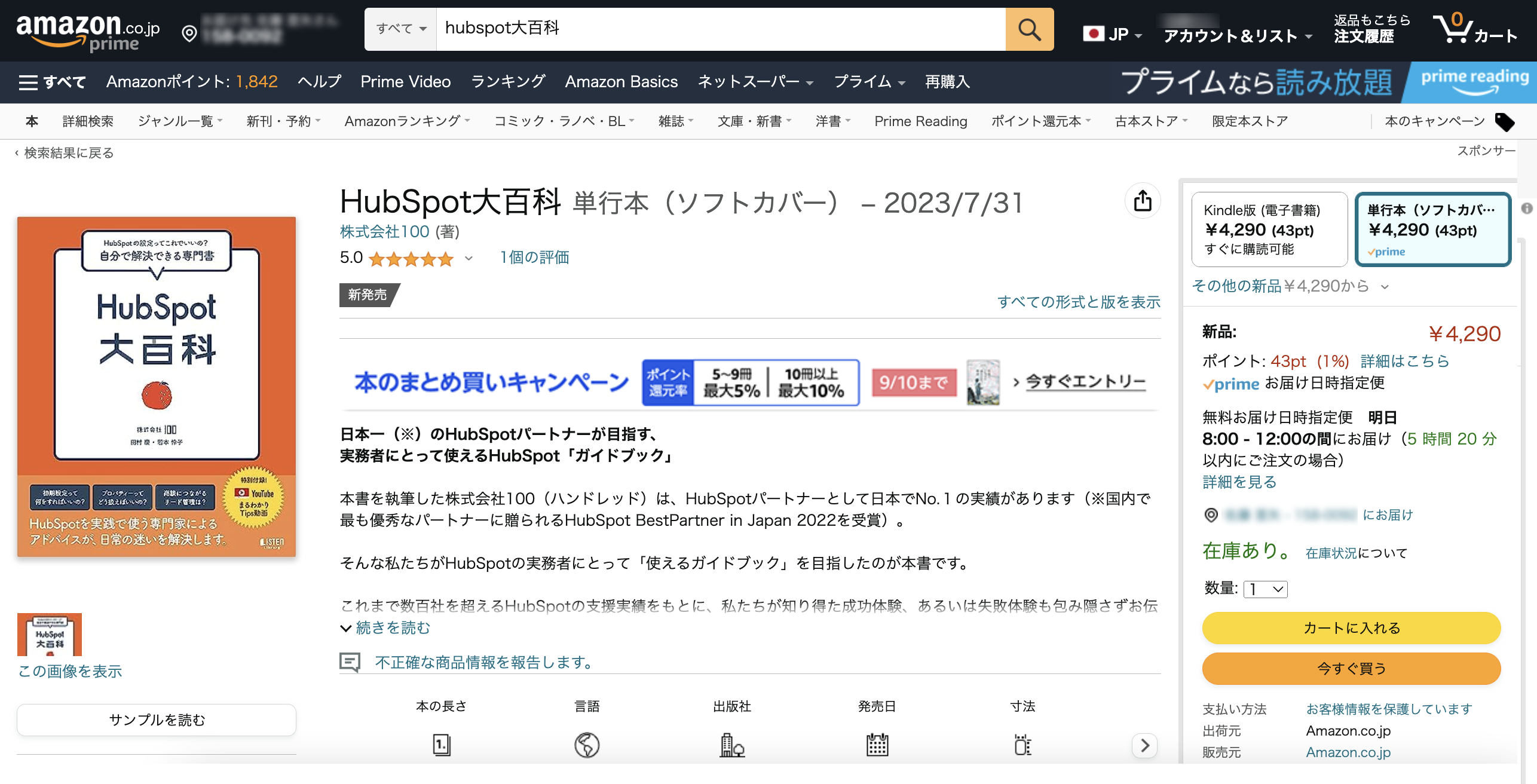Image resolution: width=1537 pixels, height=784 pixels.
Task: Expand 続きを読む description
Action: tap(385, 628)
